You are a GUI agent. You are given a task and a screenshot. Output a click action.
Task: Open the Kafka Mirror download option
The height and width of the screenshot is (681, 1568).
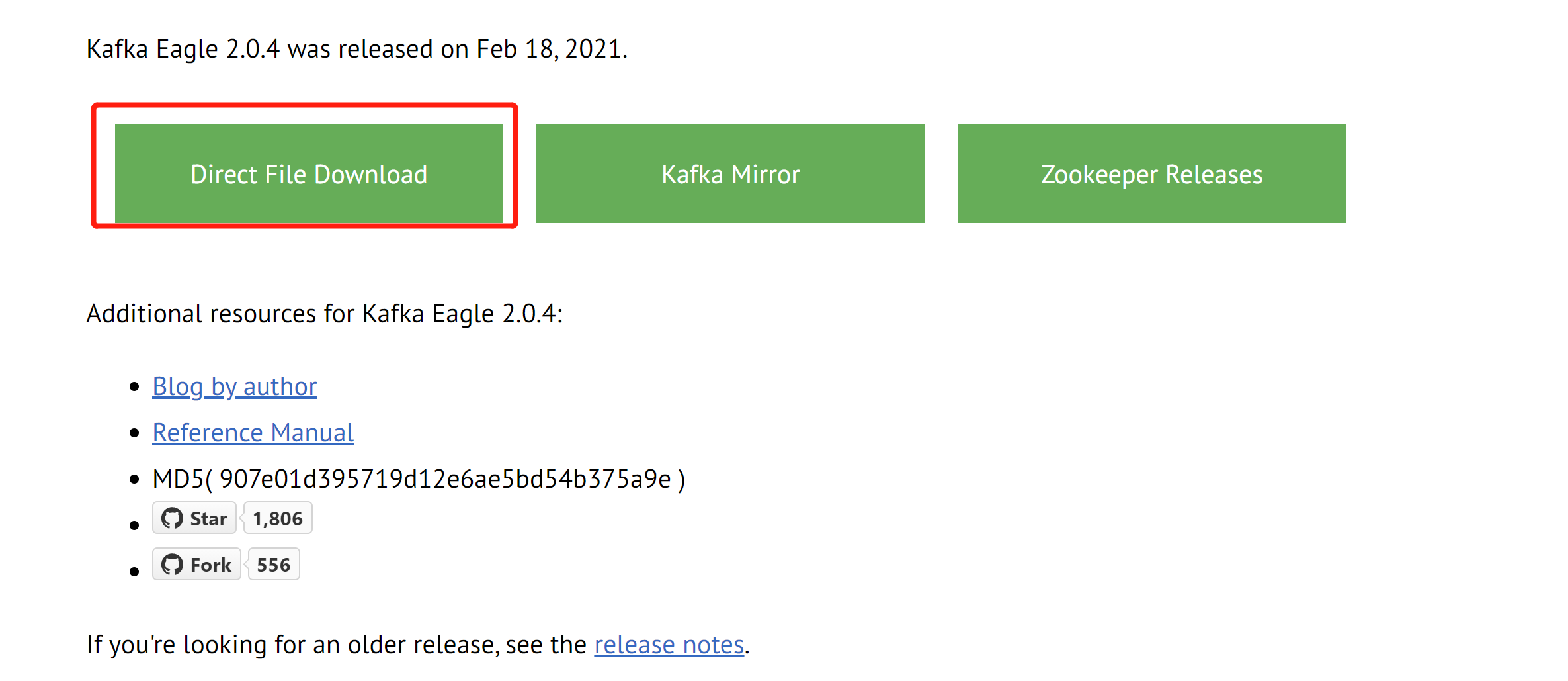(x=730, y=173)
